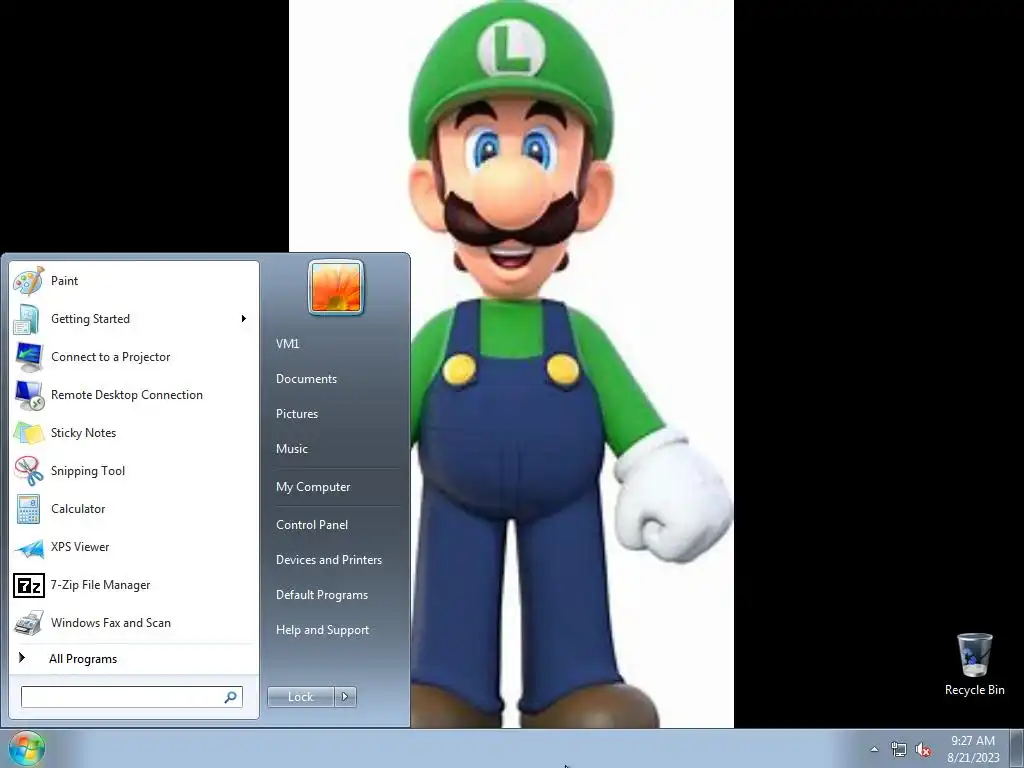
Task: Select the Connect to a Projector label
Action: 110,357
